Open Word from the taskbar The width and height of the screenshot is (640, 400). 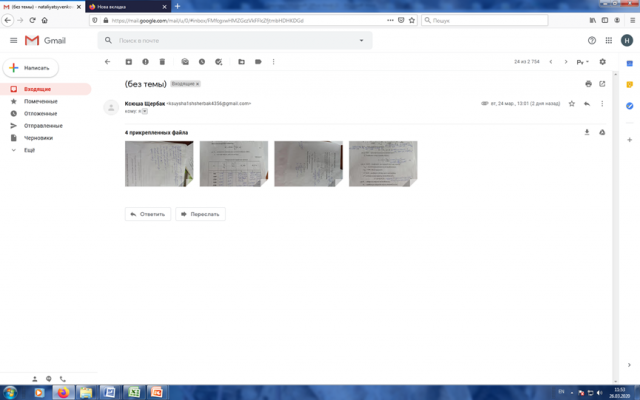click(109, 393)
